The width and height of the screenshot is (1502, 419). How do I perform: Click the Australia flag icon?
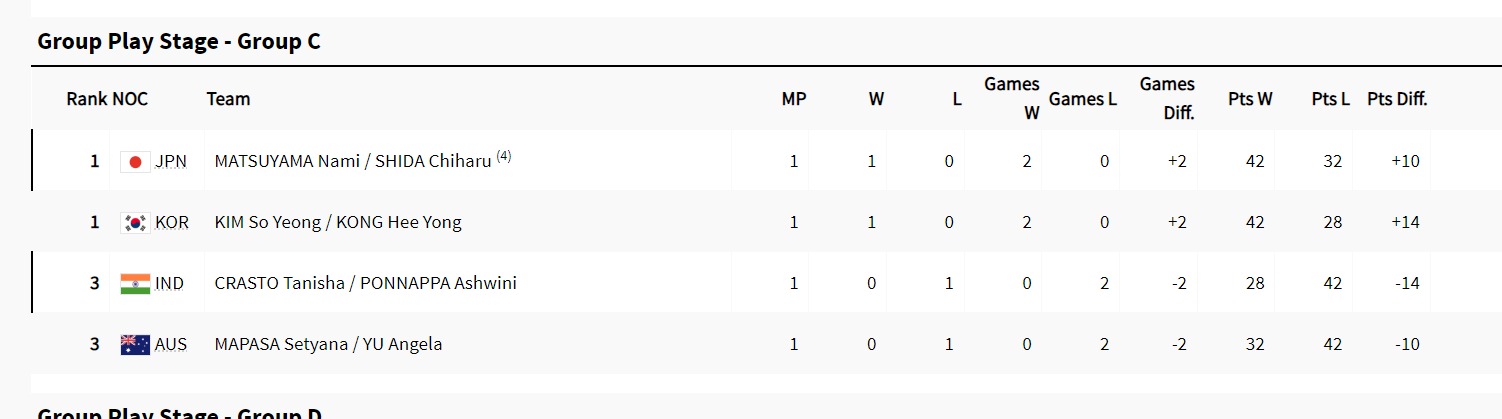[135, 344]
